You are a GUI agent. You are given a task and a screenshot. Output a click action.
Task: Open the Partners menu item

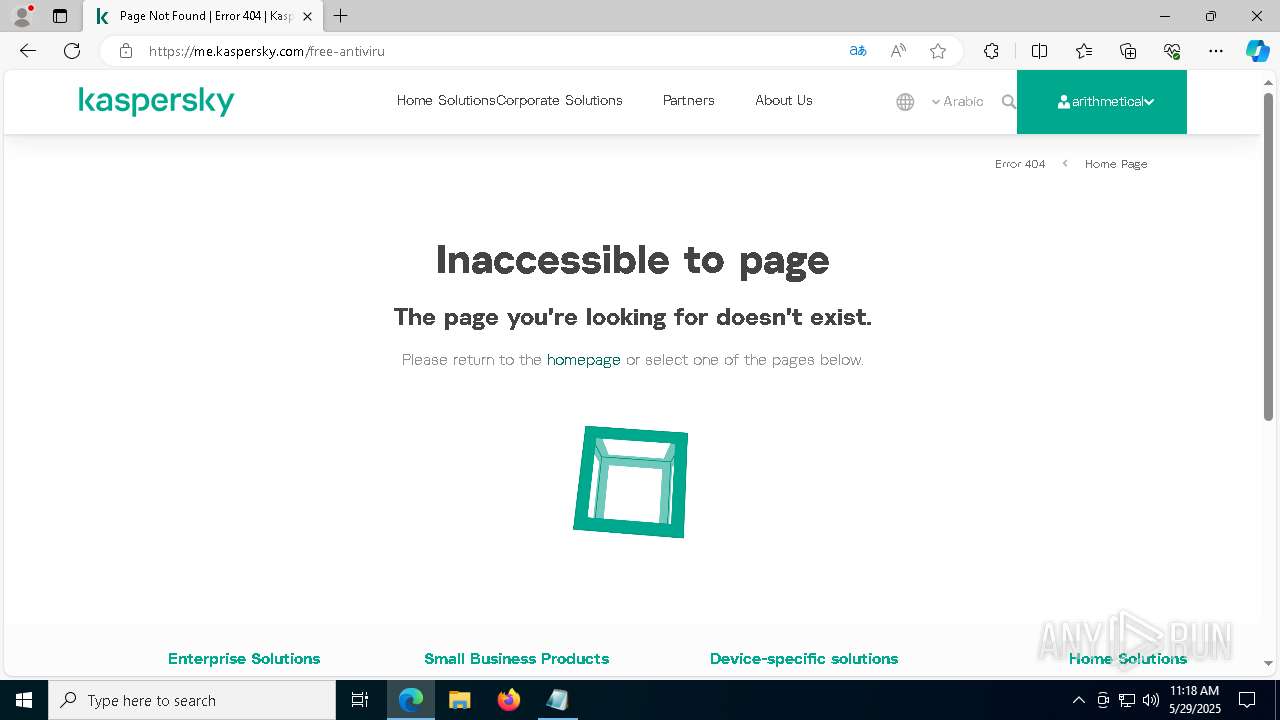(x=689, y=100)
